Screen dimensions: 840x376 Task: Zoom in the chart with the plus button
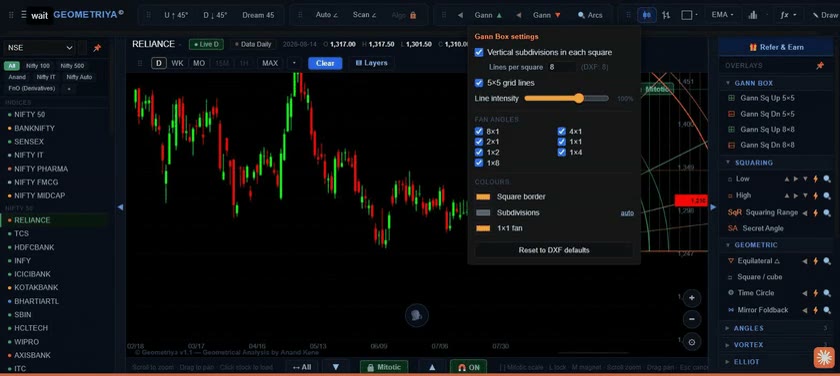(x=692, y=298)
